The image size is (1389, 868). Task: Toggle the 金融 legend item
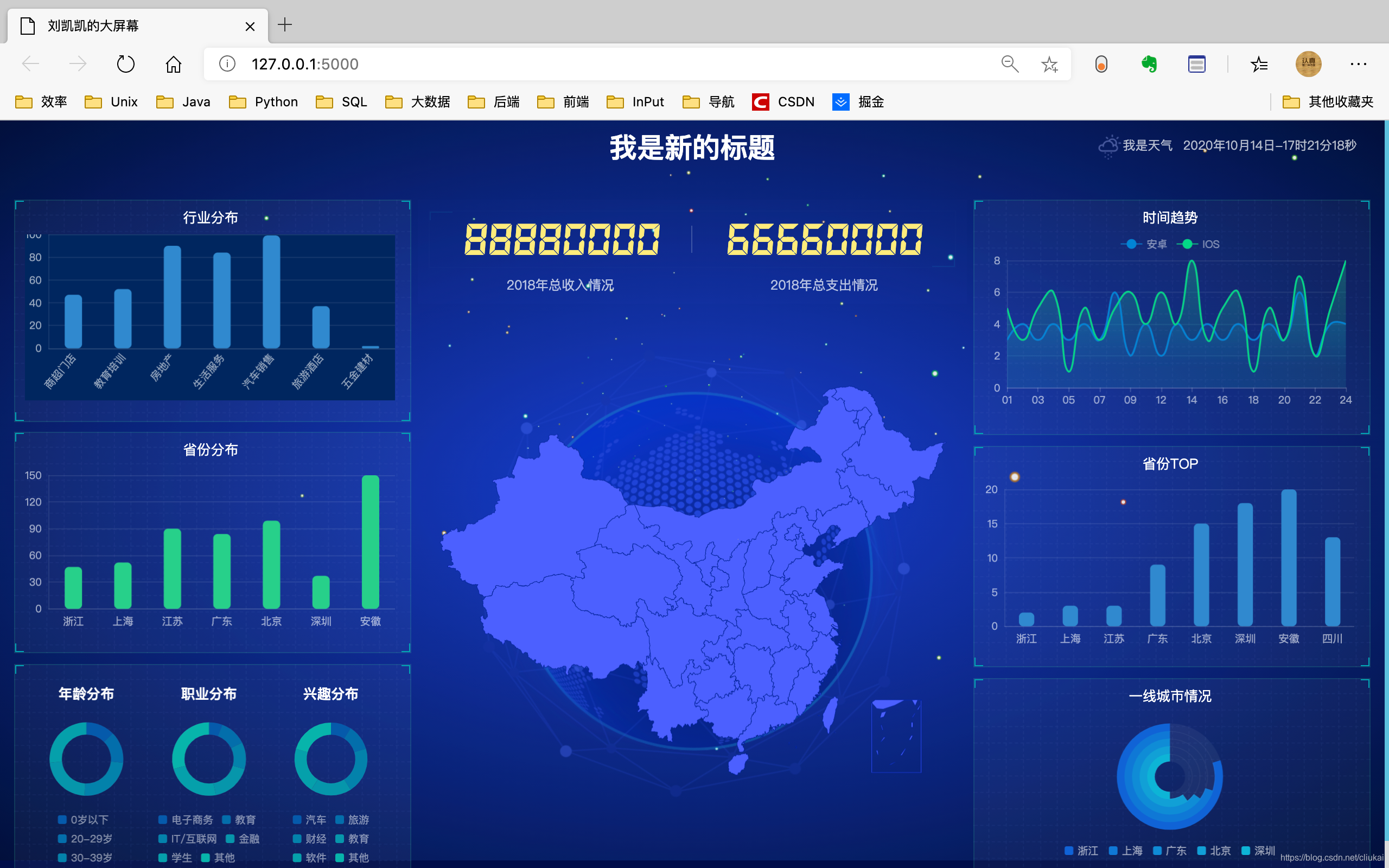coord(243,839)
